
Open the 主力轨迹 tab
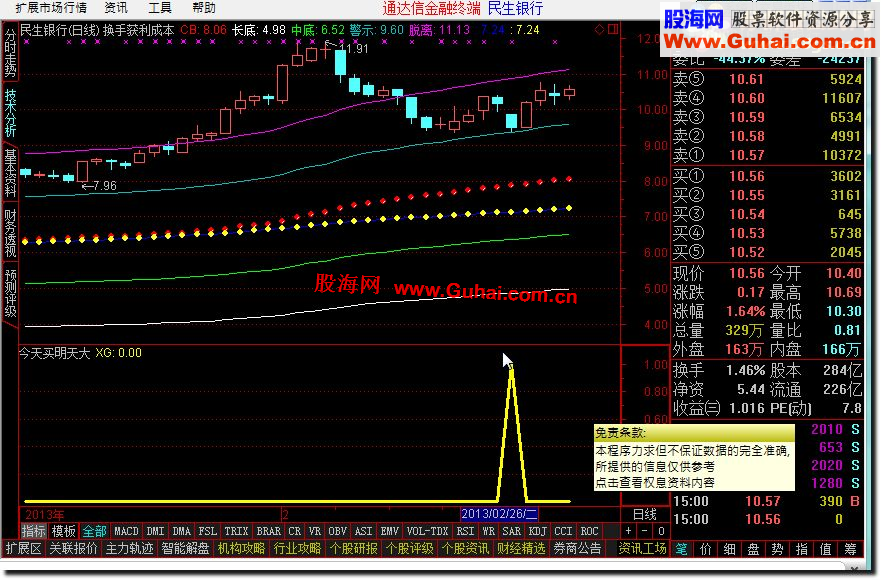pyautogui.click(x=129, y=548)
